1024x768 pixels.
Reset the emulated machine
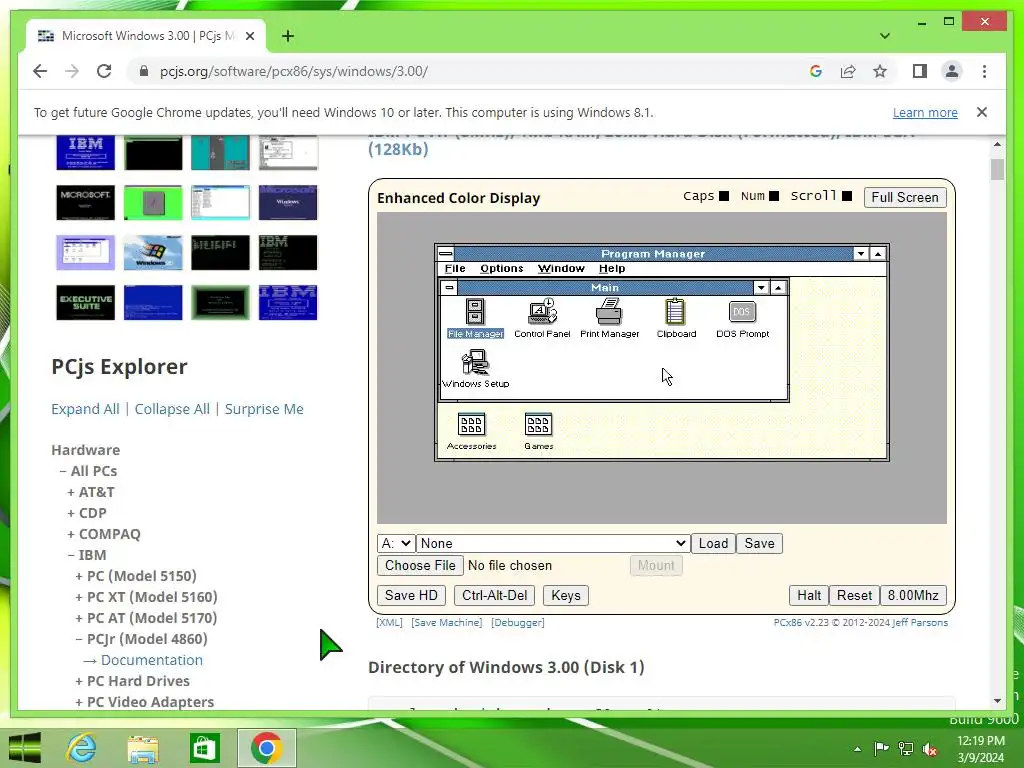tap(854, 596)
